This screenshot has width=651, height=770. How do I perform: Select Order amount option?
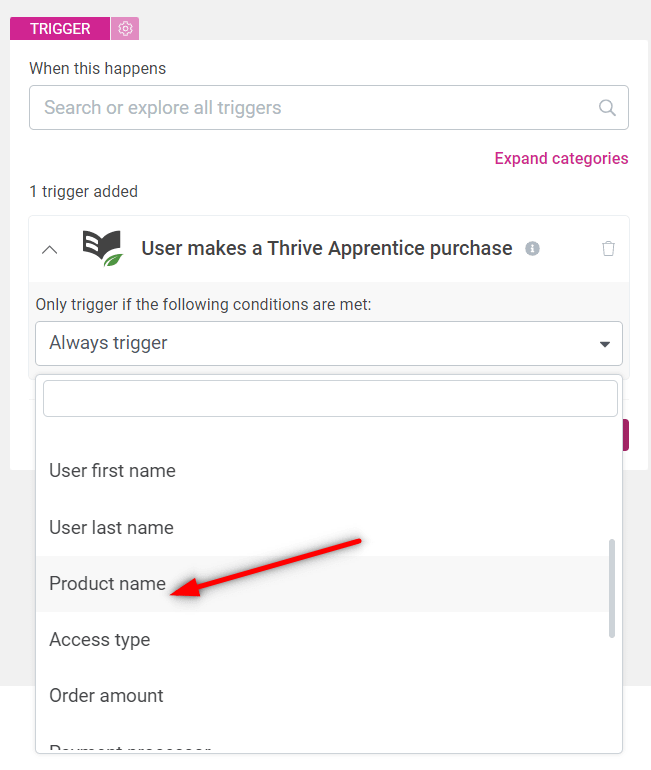pos(106,696)
